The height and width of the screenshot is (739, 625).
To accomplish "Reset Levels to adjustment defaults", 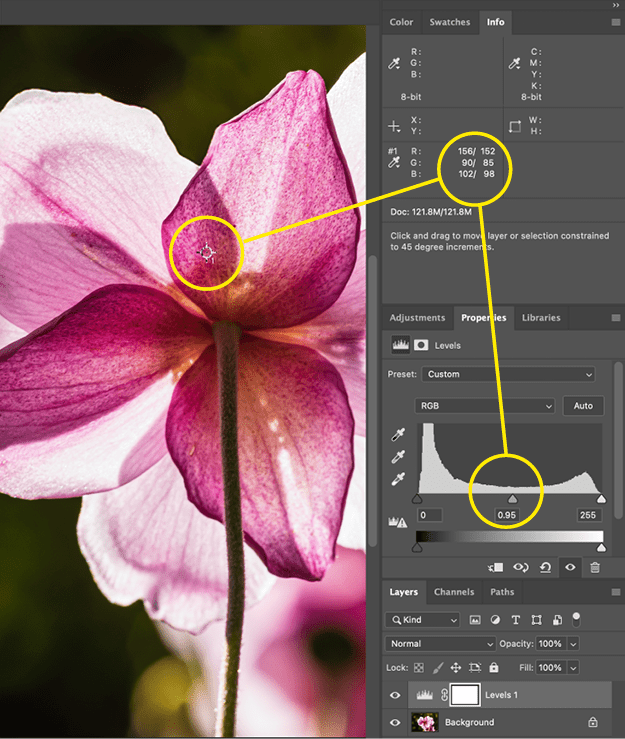I will click(x=546, y=567).
